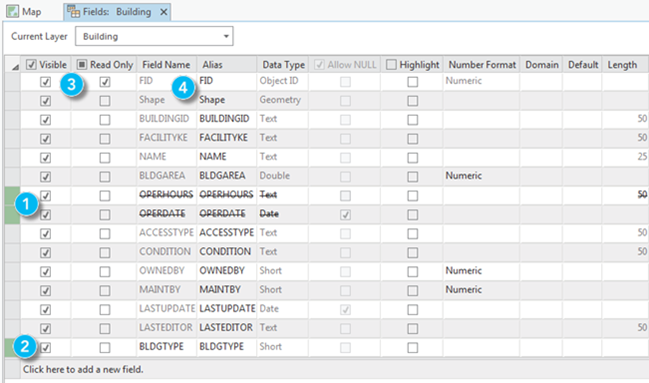Open Number Format cell for BLDGAREA
This screenshot has height=383, width=649.
pyautogui.click(x=481, y=176)
